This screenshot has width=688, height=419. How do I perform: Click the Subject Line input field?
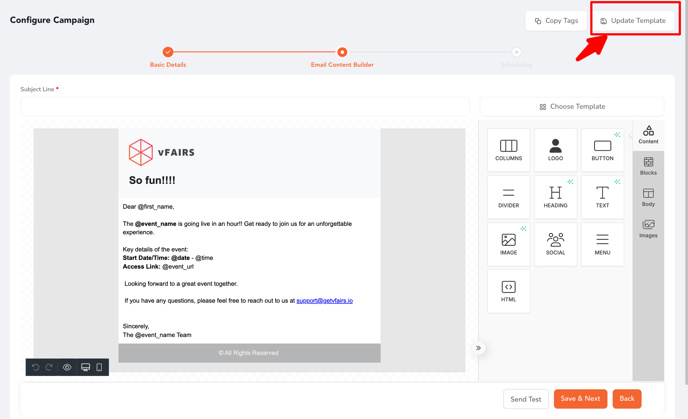245,106
